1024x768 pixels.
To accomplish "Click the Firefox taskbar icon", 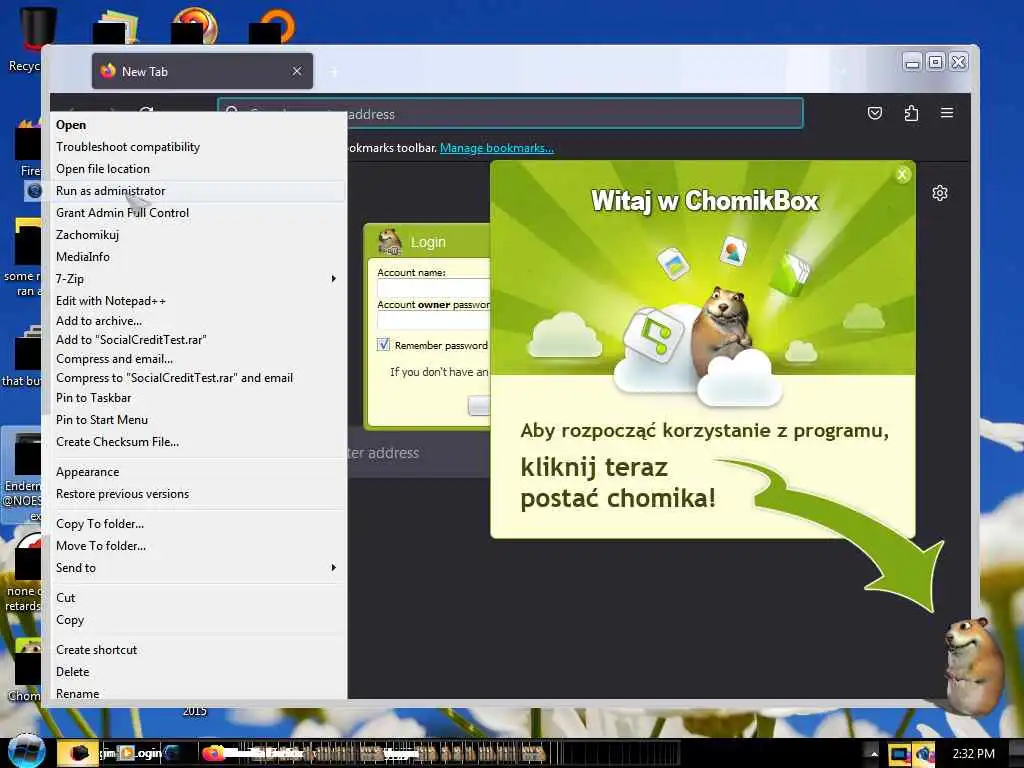I will click(212, 754).
